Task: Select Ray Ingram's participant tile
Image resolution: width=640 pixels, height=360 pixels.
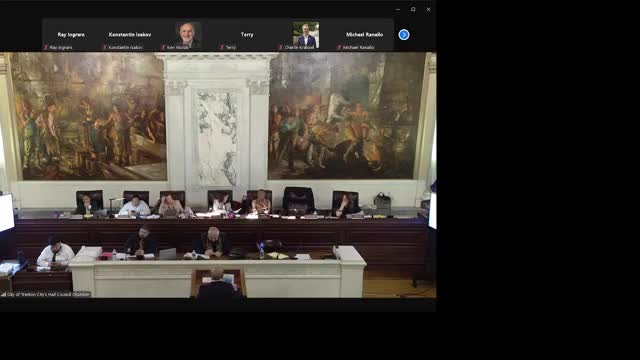Action: point(71,35)
